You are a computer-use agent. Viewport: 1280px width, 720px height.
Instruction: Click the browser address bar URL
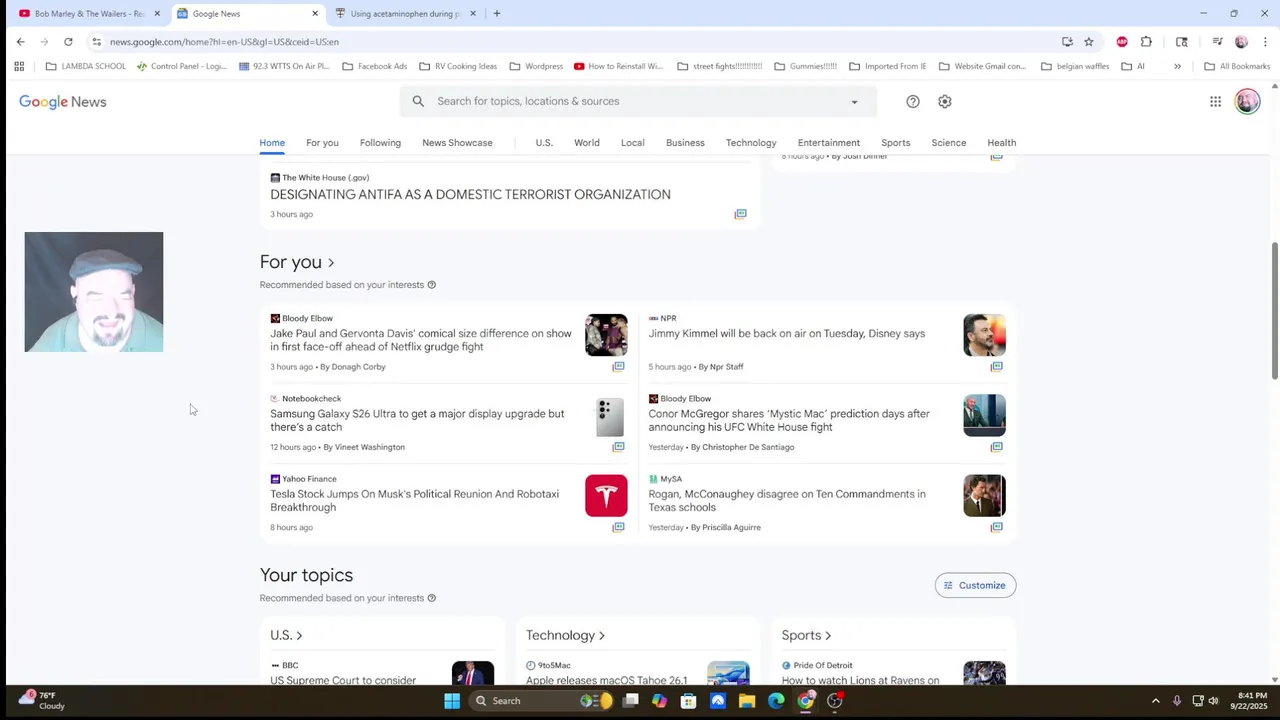pyautogui.click(x=224, y=42)
